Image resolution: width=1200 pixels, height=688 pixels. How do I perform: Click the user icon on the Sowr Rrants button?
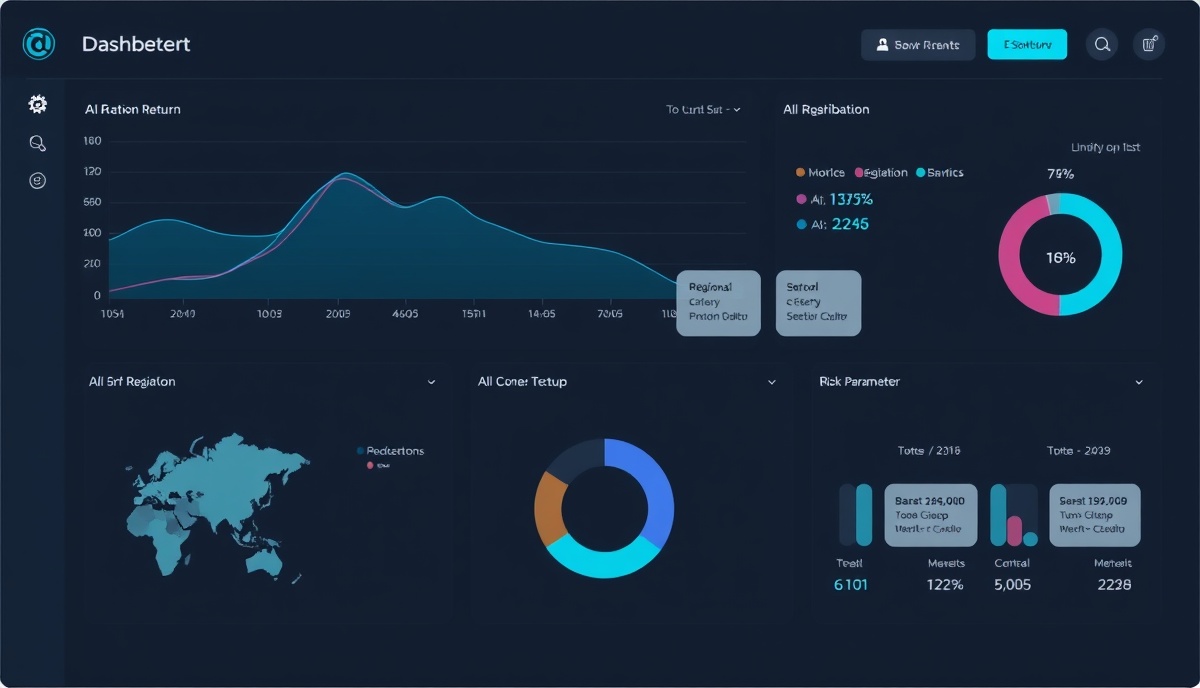tap(882, 44)
